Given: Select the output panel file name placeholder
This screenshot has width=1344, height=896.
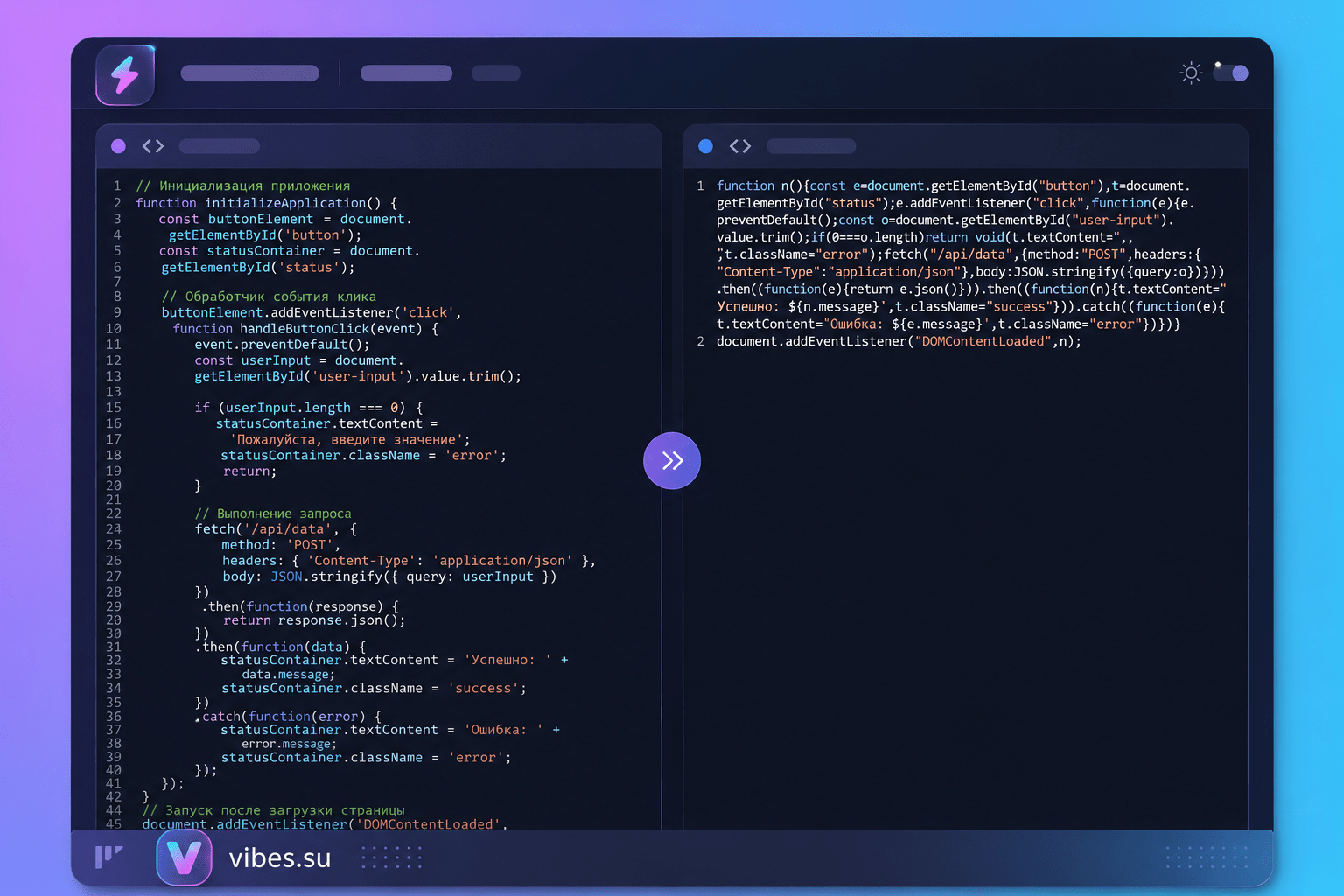Looking at the screenshot, I should tap(811, 146).
